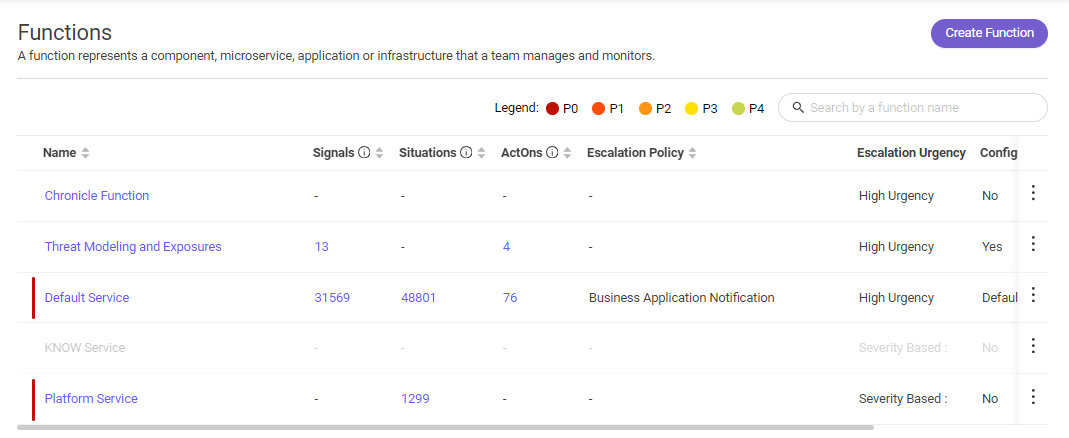Screen dimensions: 1069x438
Task: Click the horizontal table scrollbar
Action: click(445, 428)
